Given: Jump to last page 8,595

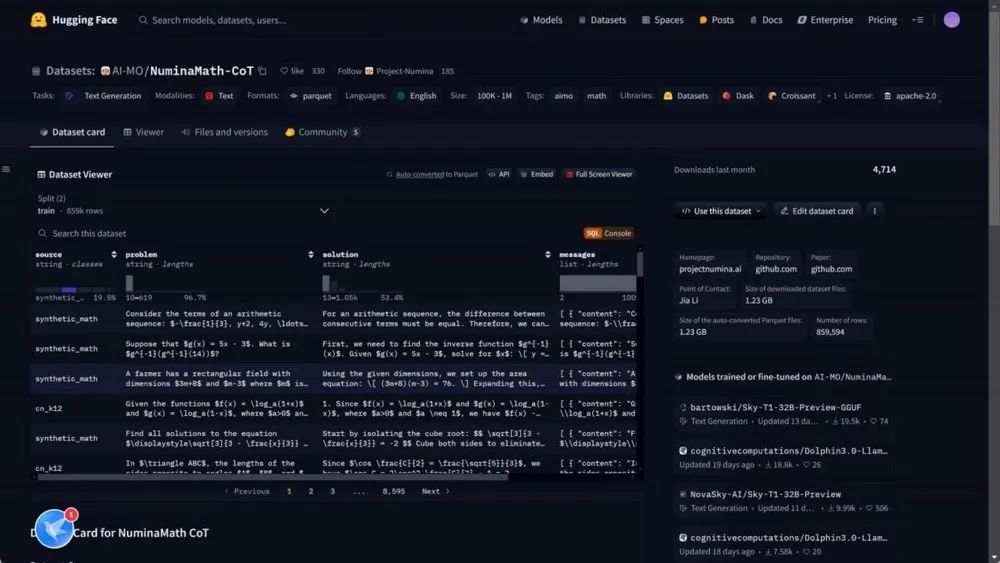Looking at the screenshot, I should click(393, 492).
